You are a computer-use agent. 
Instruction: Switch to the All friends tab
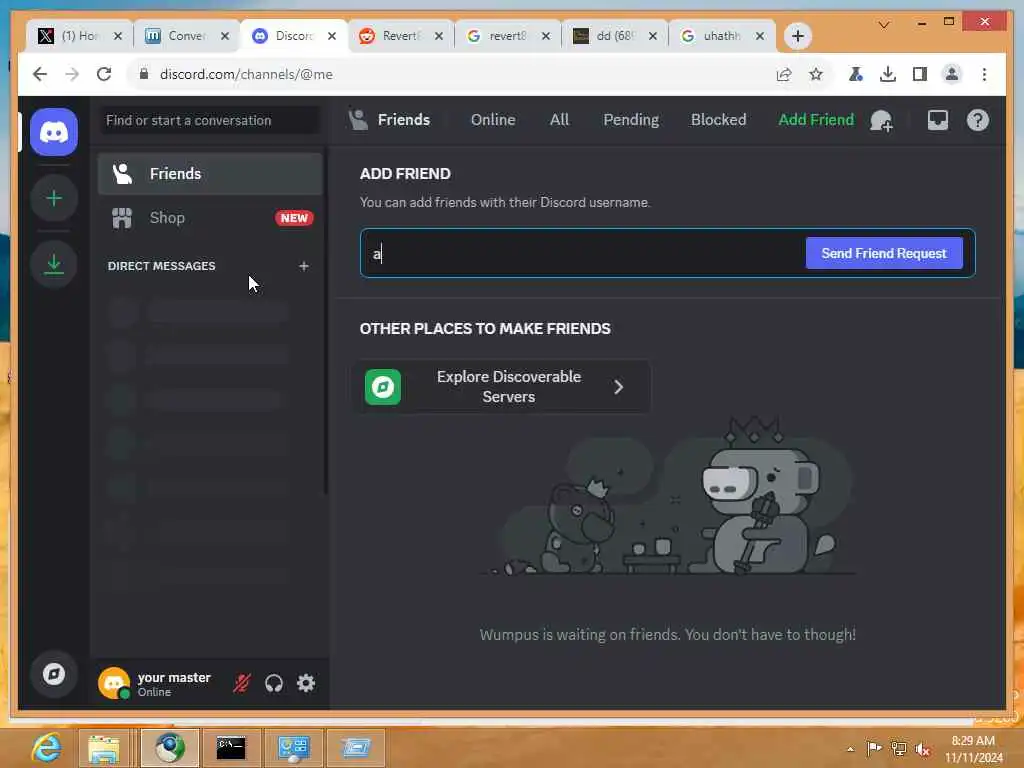559,120
